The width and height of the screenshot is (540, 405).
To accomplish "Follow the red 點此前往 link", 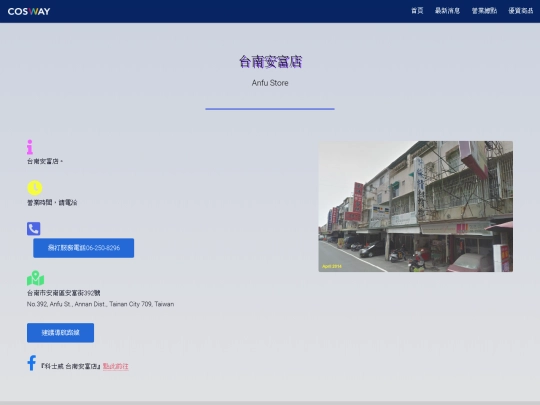I will 115,366.
